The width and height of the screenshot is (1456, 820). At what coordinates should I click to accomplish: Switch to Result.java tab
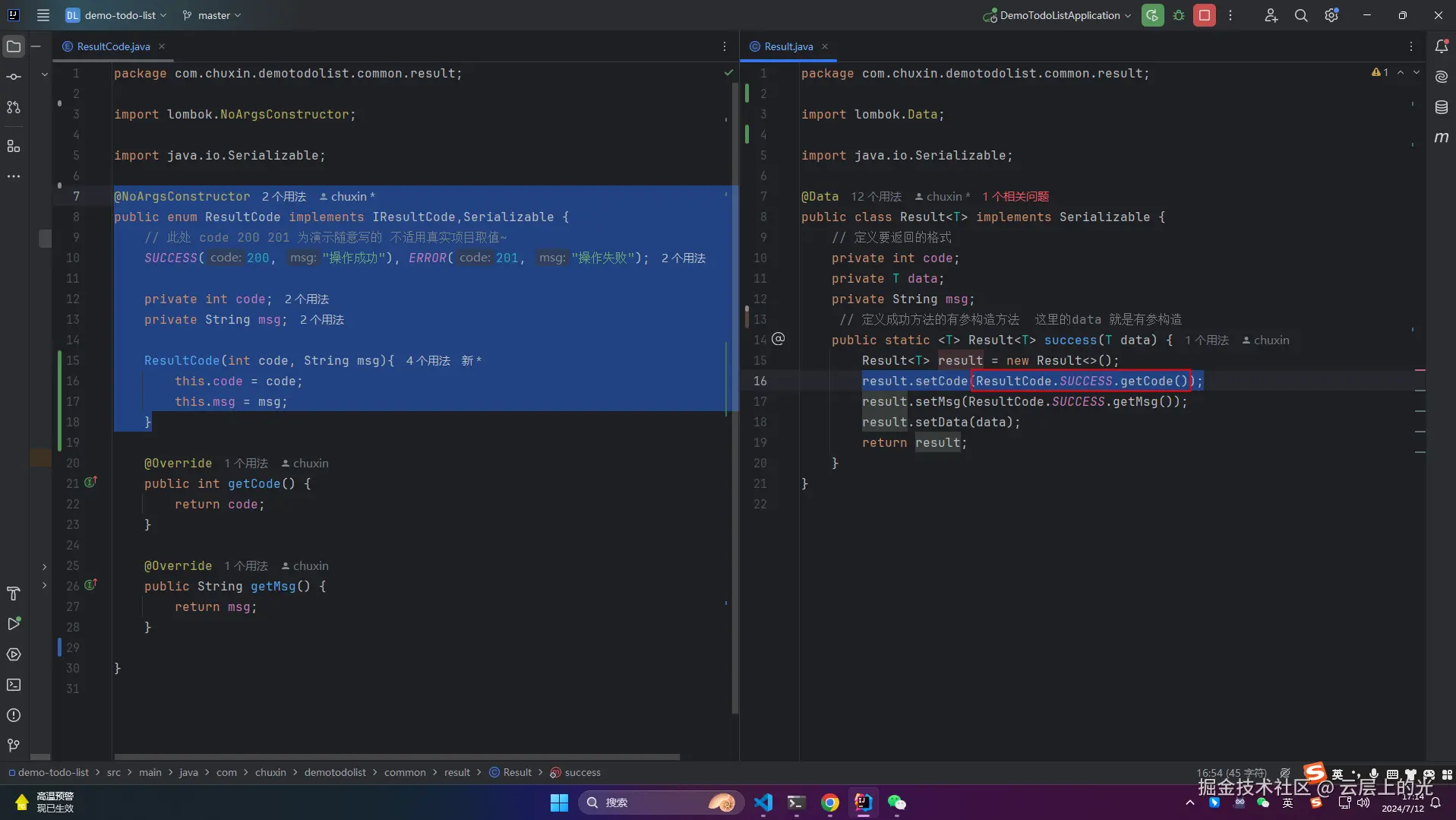(x=788, y=46)
